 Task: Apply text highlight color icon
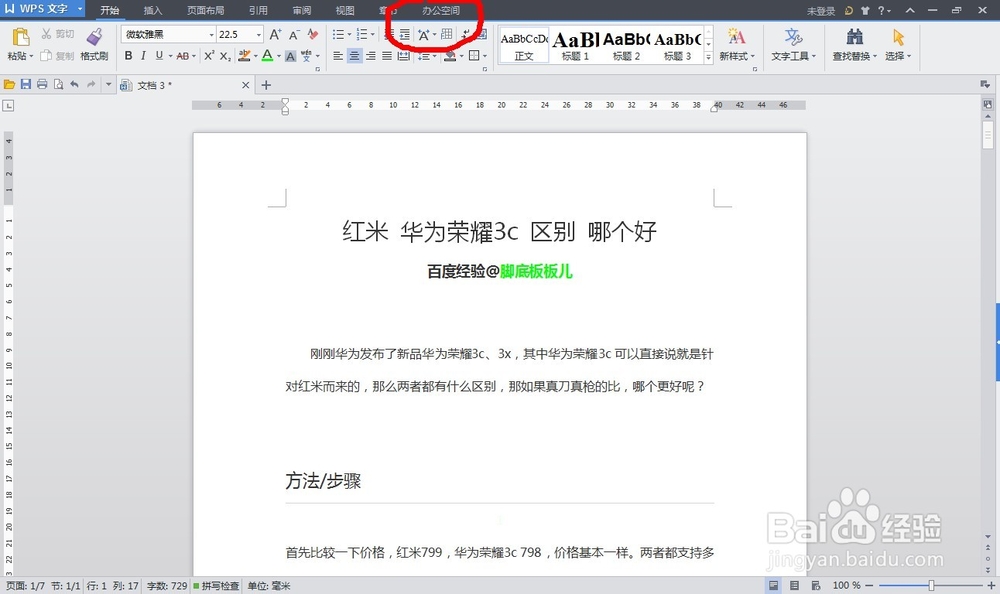245,55
